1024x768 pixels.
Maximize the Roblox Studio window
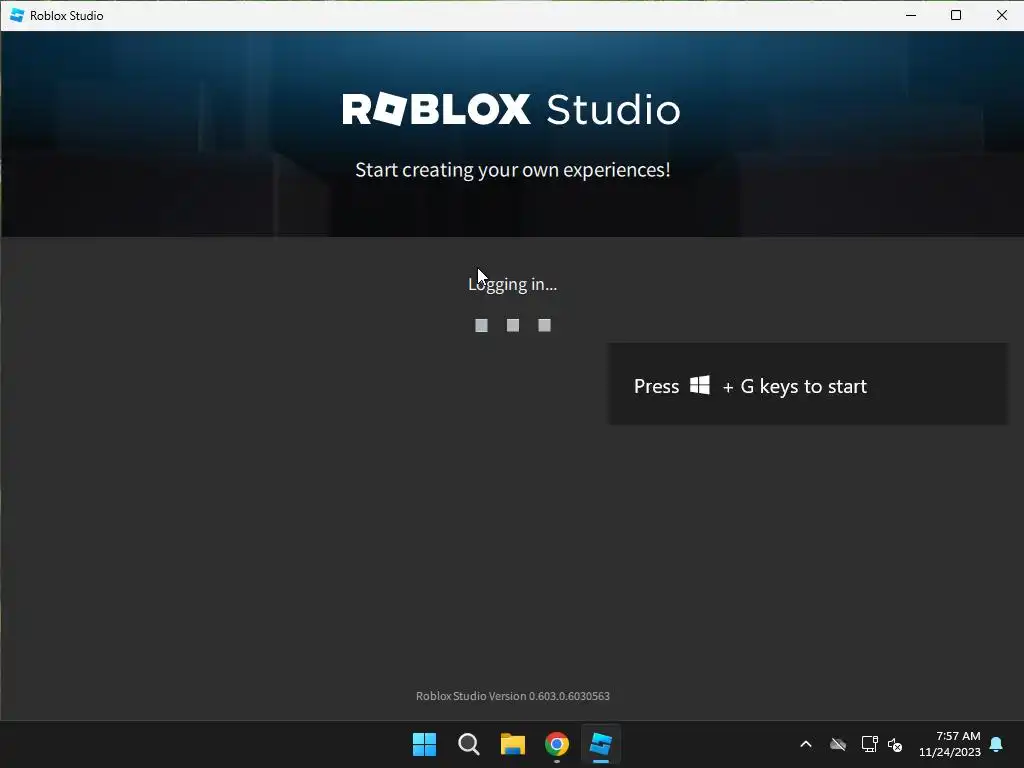(x=955, y=15)
